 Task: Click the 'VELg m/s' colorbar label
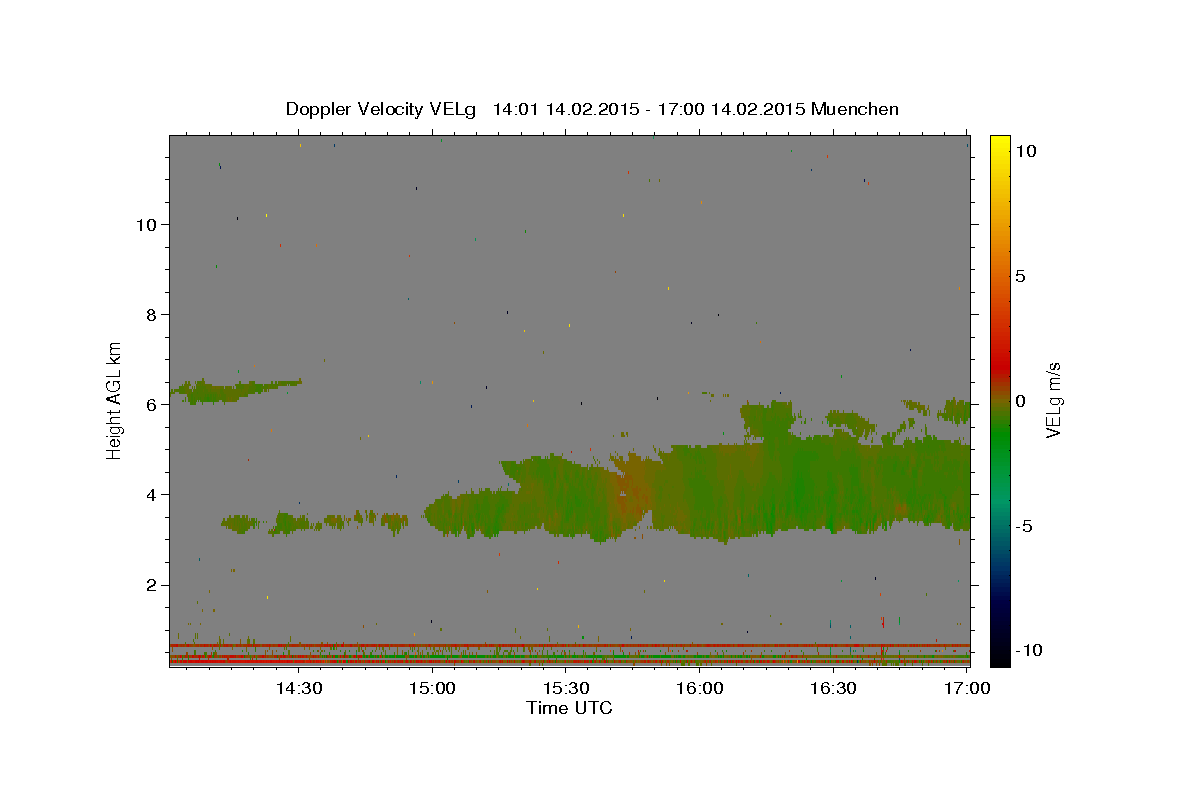(x=1054, y=401)
